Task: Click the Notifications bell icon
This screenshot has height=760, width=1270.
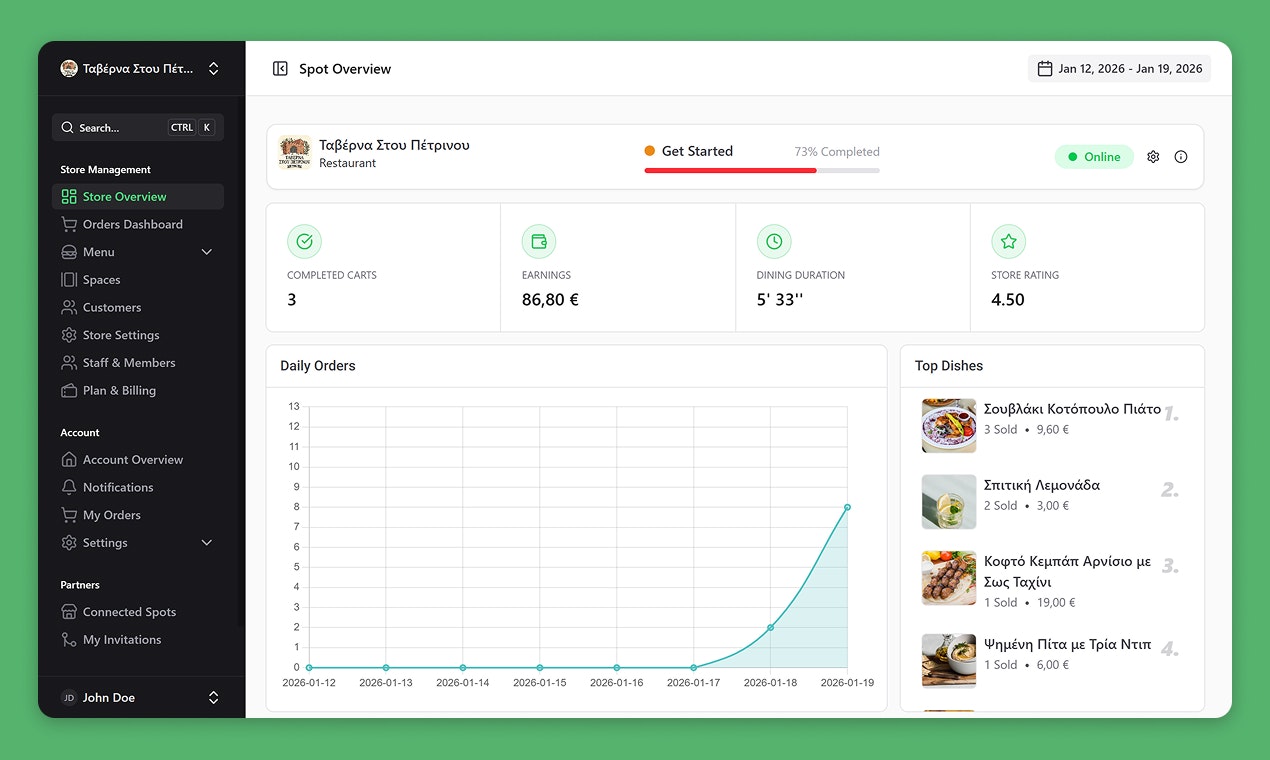Action: pyautogui.click(x=68, y=487)
